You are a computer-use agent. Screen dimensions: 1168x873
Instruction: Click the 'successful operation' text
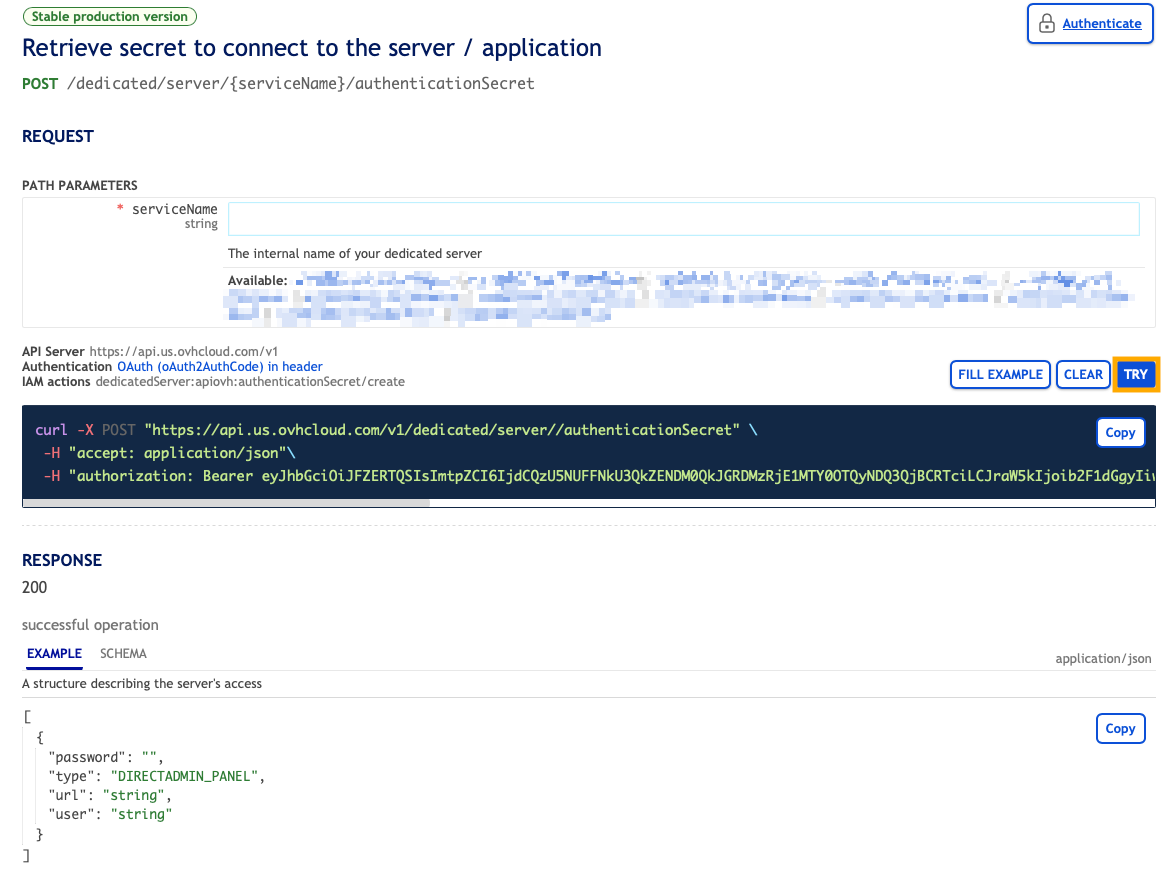tap(90, 625)
